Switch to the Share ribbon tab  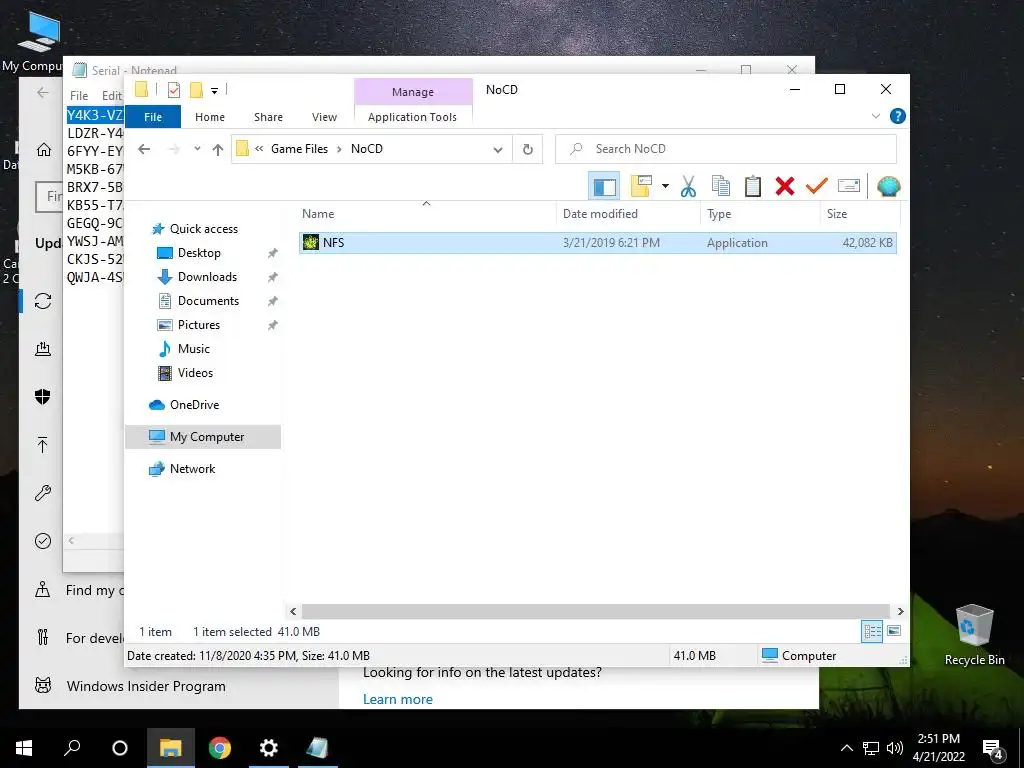coord(268,117)
